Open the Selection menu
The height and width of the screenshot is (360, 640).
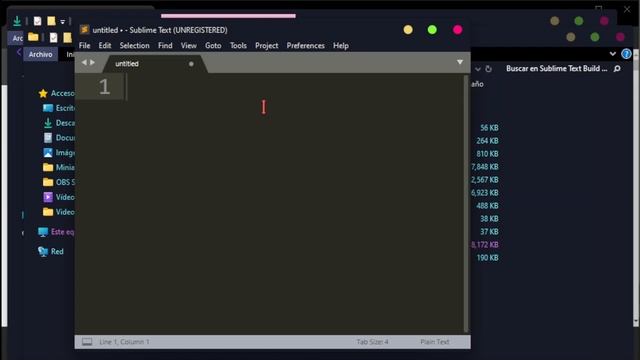(x=134, y=46)
